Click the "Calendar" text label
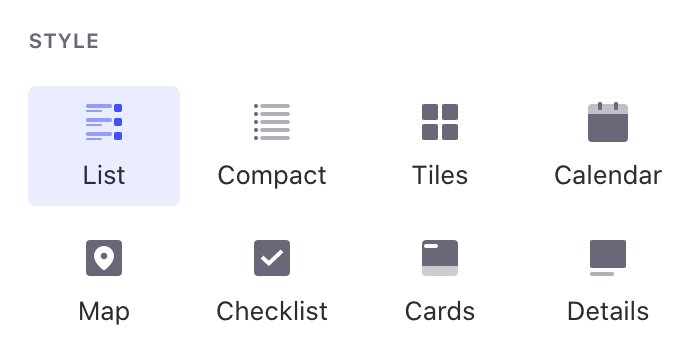 608,175
